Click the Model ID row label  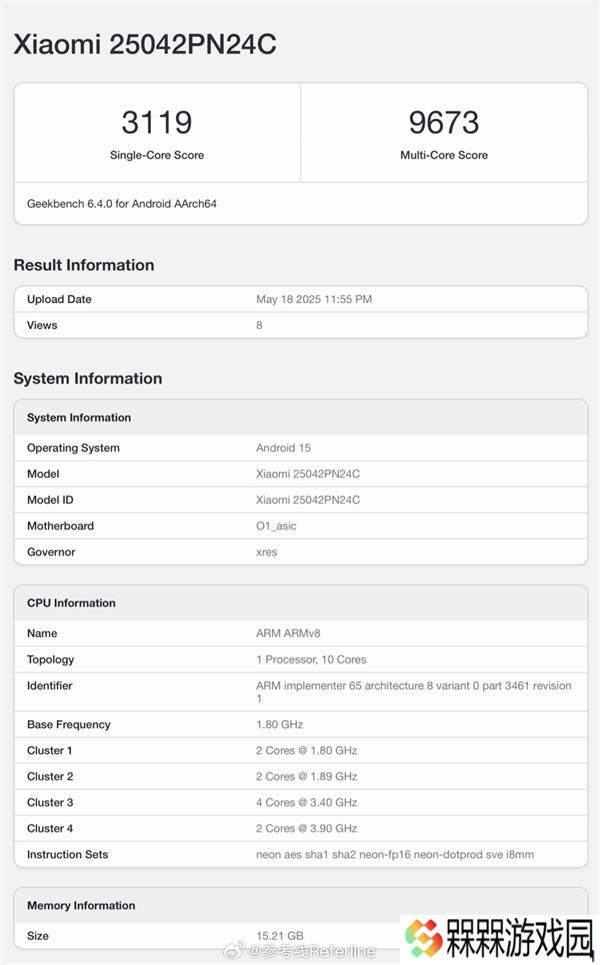pyautogui.click(x=50, y=500)
